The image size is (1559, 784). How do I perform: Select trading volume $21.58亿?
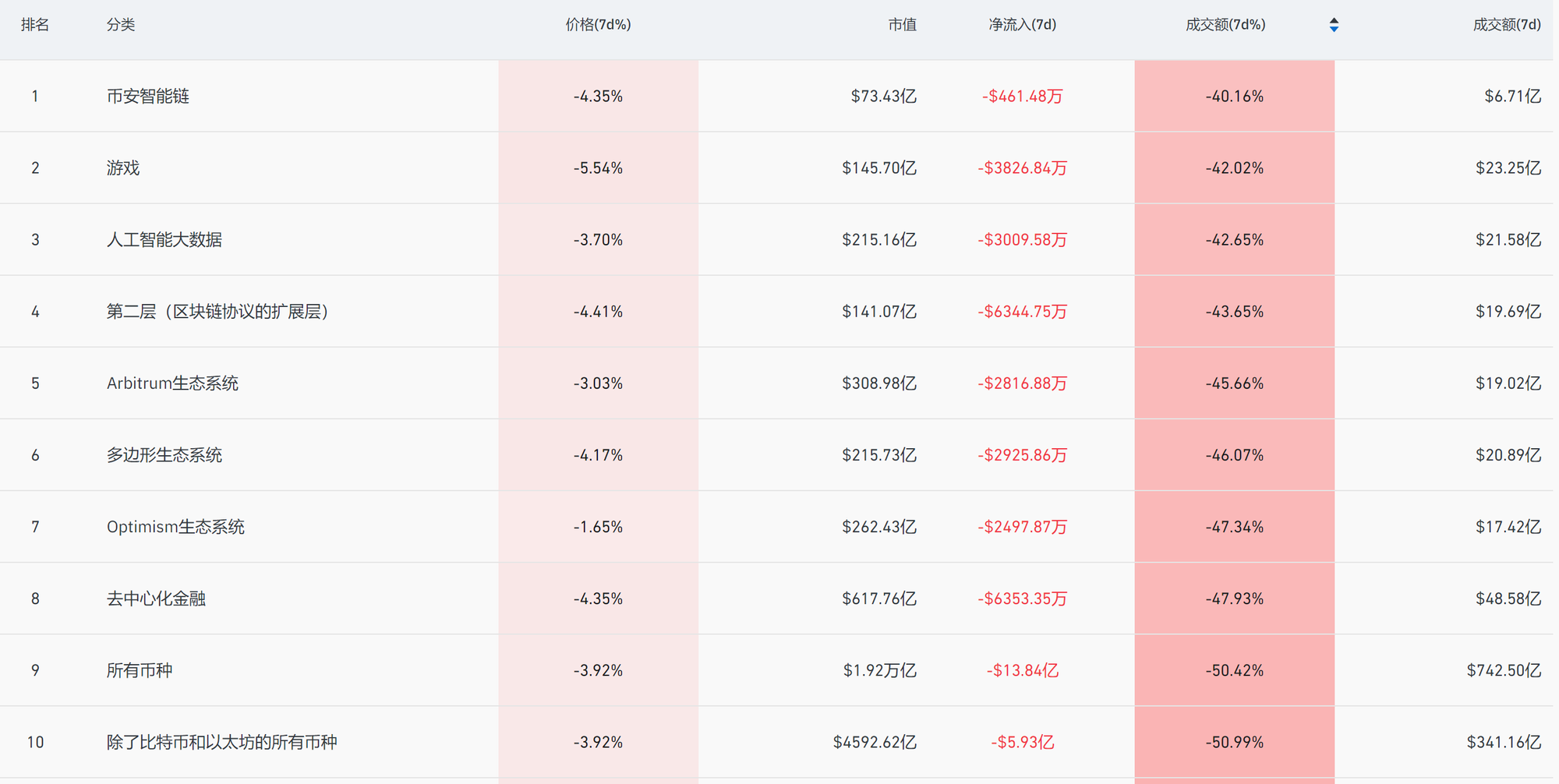click(x=1508, y=239)
